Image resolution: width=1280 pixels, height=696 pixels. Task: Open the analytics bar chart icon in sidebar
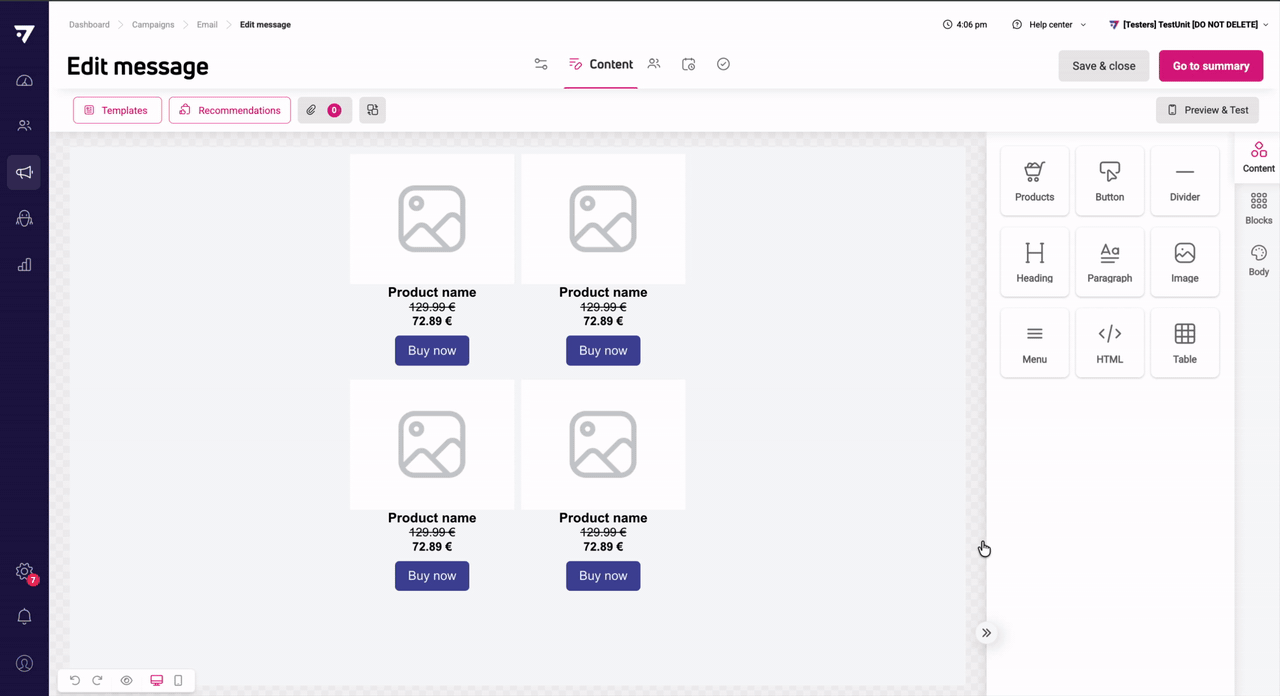click(24, 265)
